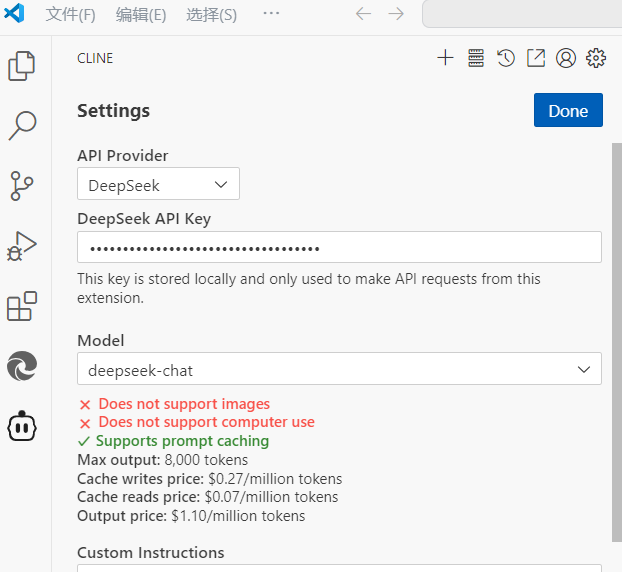622x572 pixels.
Task: Open the Extensions view
Action: (22, 306)
